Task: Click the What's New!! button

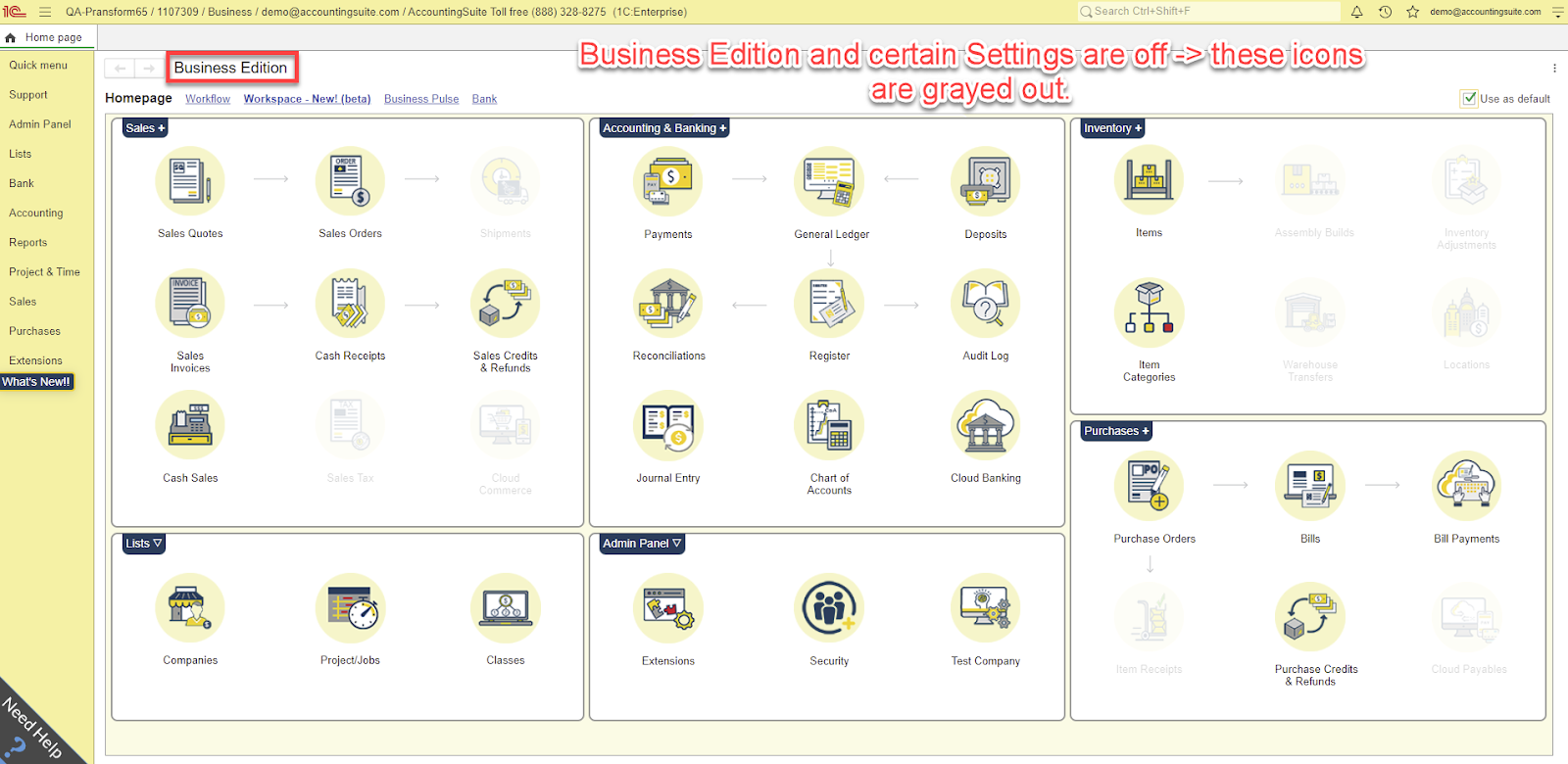Action: tap(36, 382)
